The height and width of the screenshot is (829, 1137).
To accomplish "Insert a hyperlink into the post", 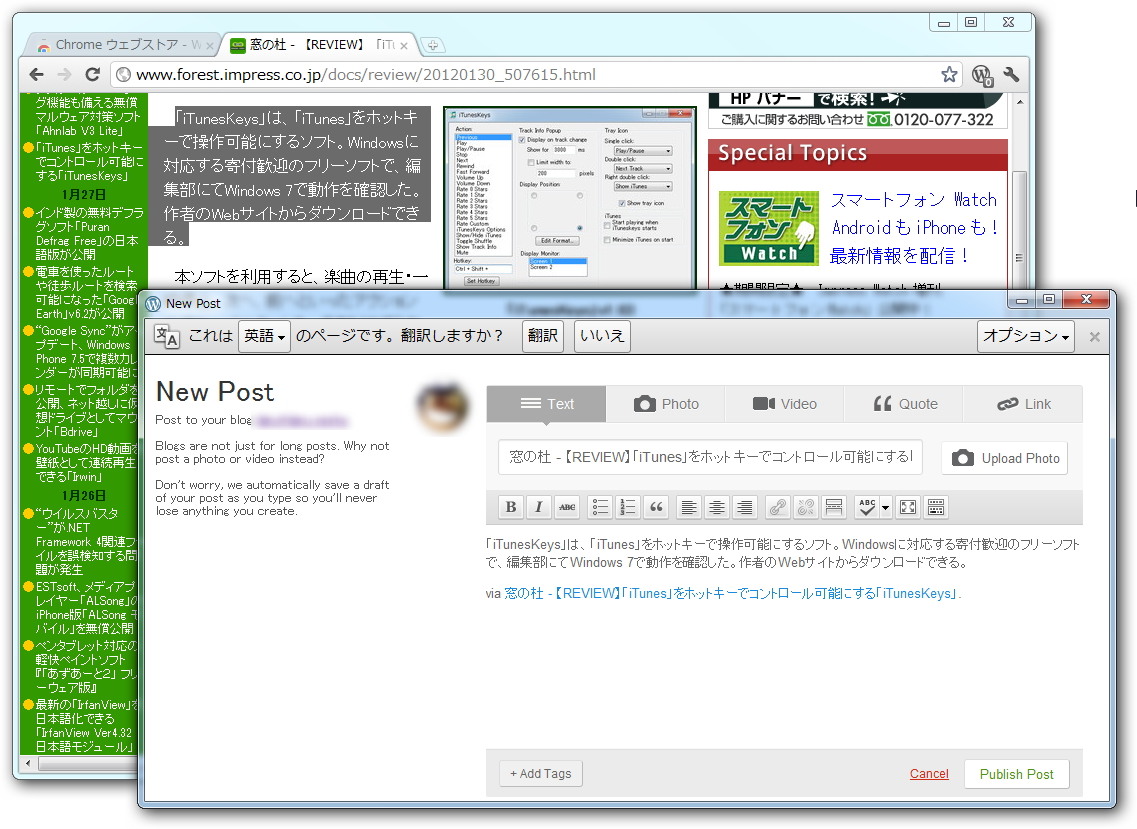I will (x=777, y=507).
